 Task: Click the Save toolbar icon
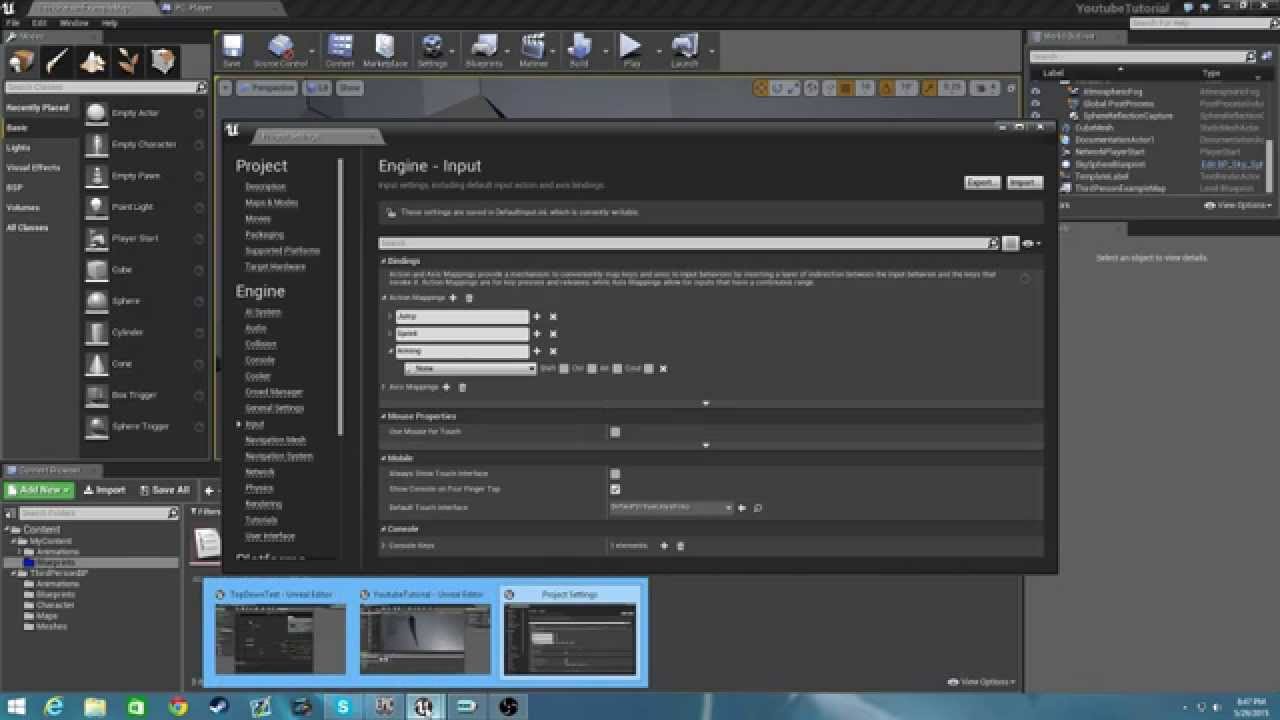(232, 50)
